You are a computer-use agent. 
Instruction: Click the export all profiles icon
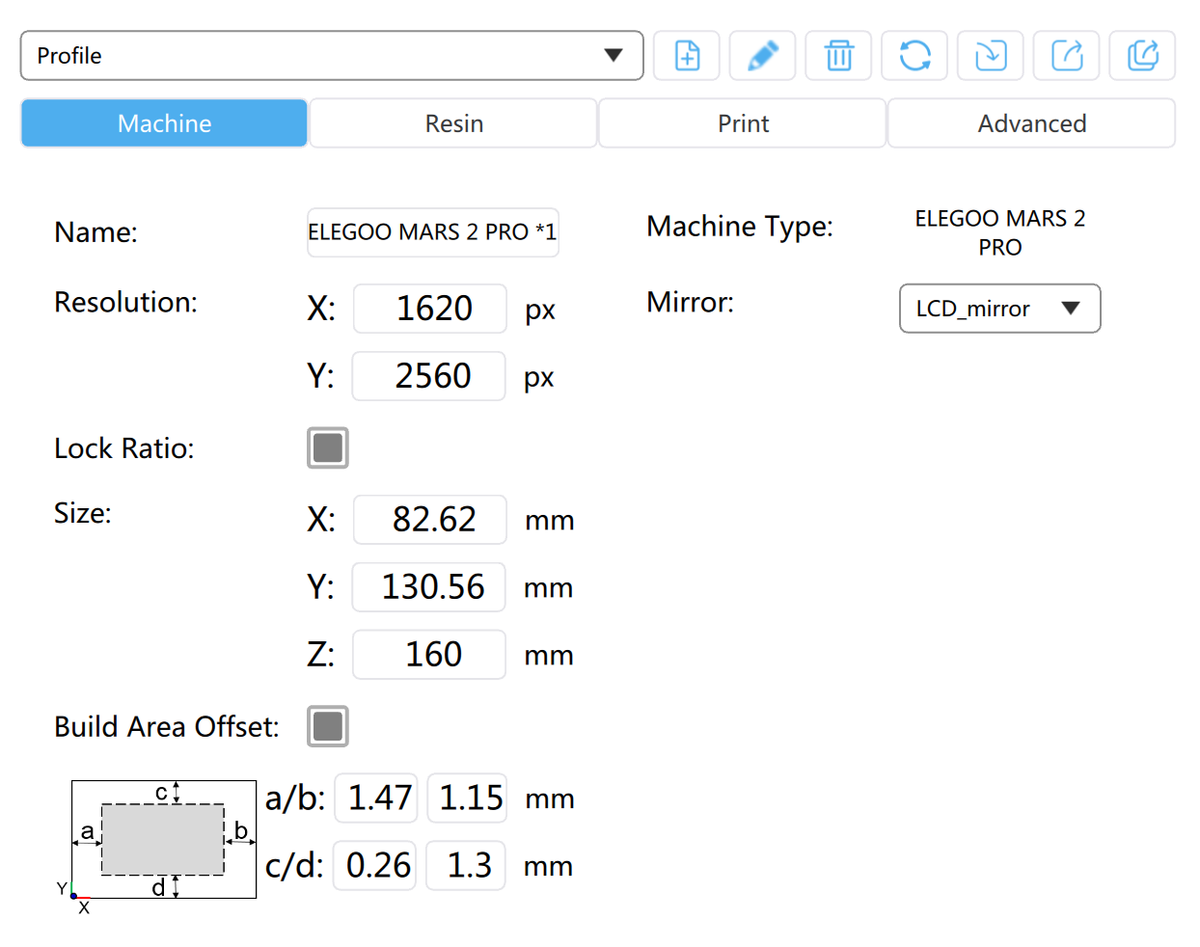click(x=1143, y=56)
